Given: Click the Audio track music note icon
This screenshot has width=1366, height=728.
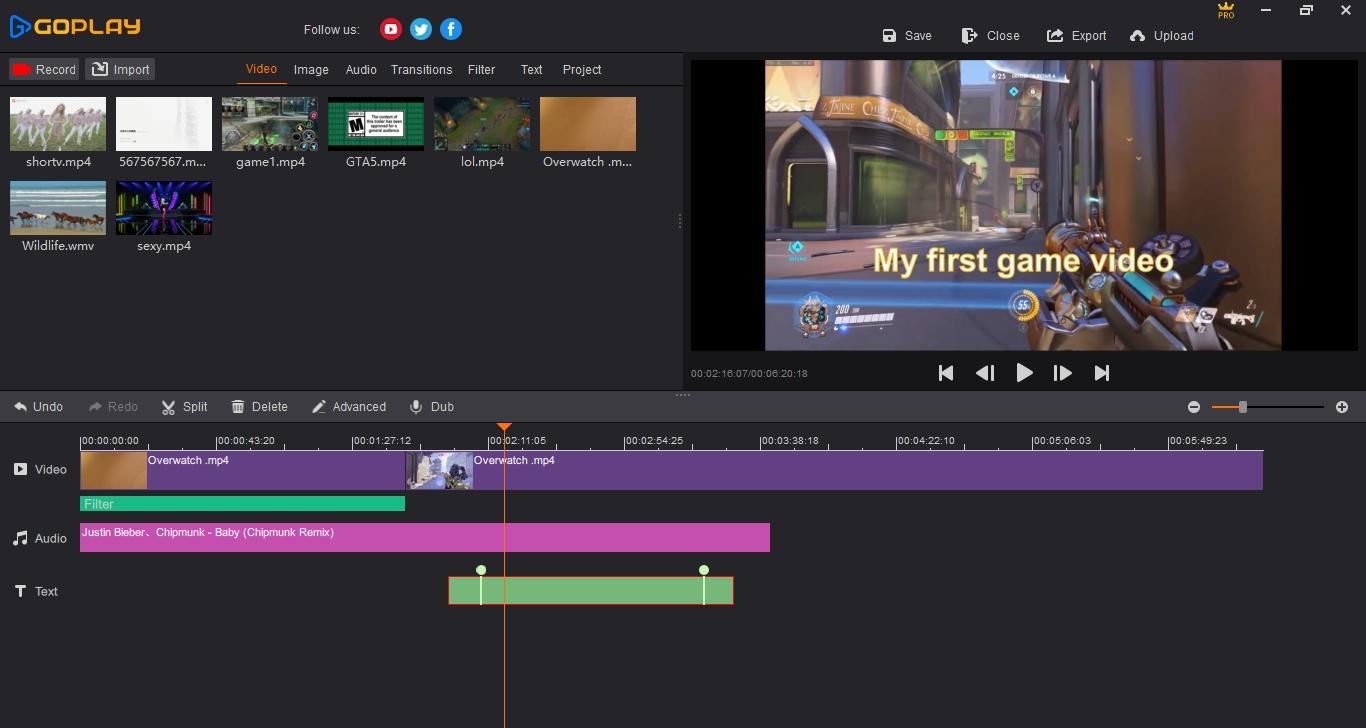Looking at the screenshot, I should pos(20,538).
